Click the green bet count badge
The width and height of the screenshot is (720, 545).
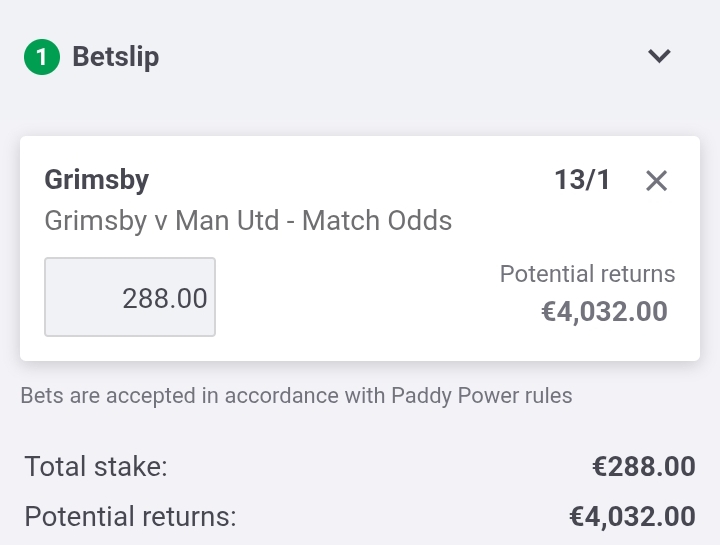tap(42, 57)
